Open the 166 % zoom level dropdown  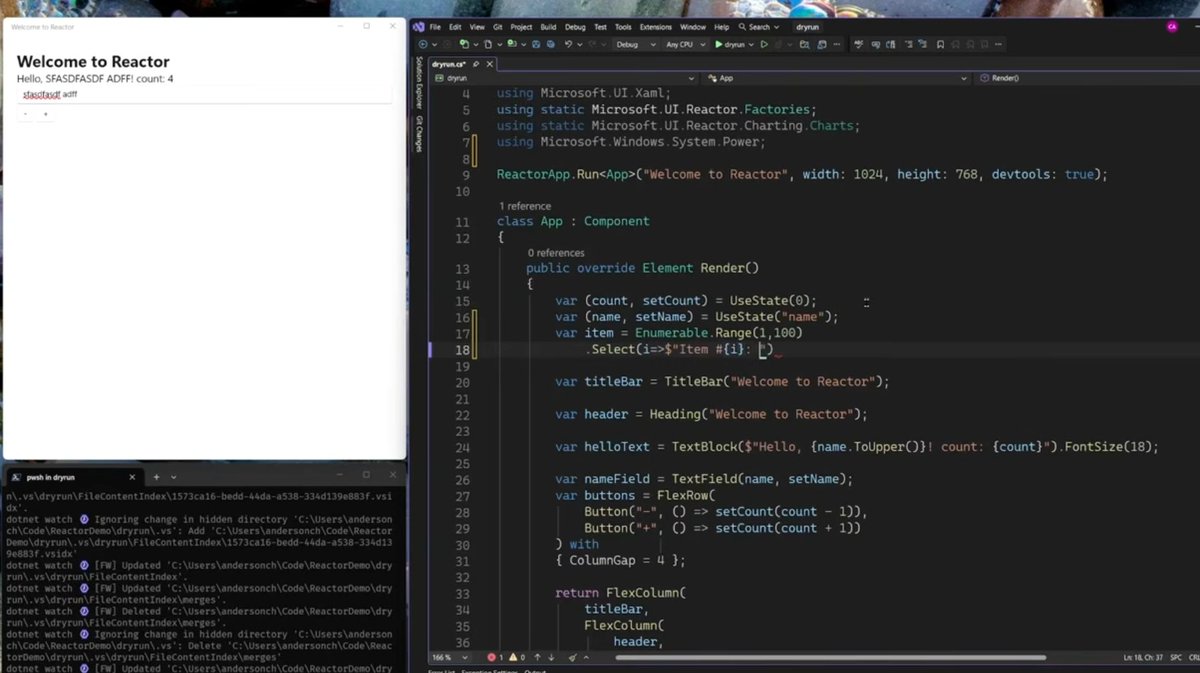[x=450, y=657]
